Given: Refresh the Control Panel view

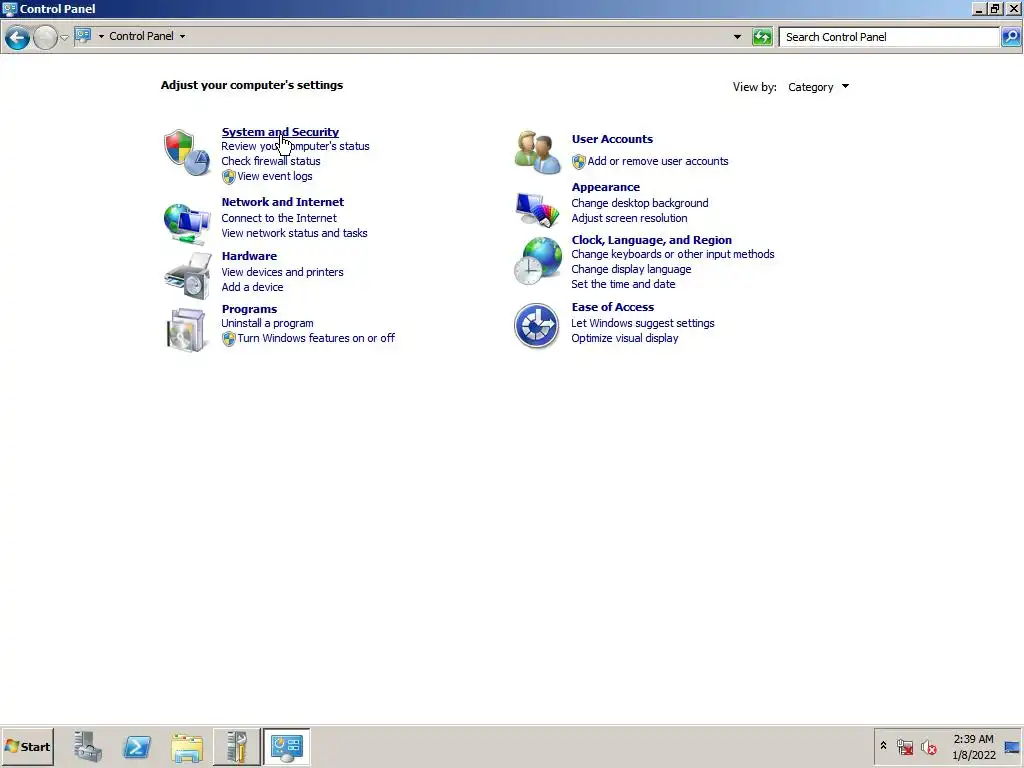Looking at the screenshot, I should coord(762,37).
